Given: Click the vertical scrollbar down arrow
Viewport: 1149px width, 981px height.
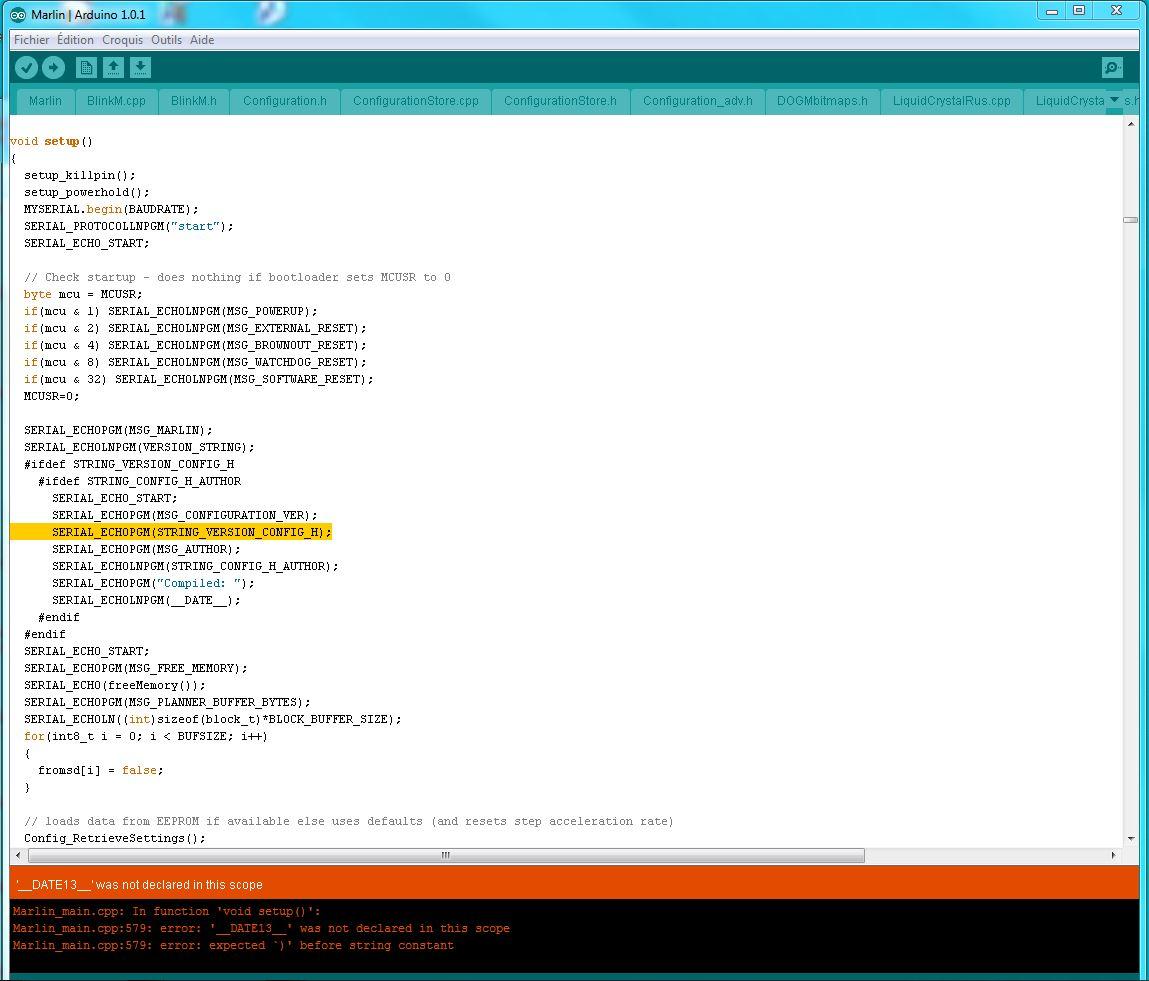Looking at the screenshot, I should click(1131, 839).
